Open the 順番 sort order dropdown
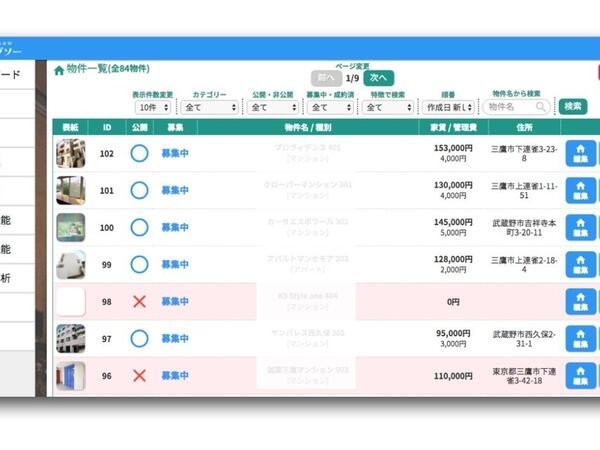This screenshot has height=450, width=600. coord(449,106)
